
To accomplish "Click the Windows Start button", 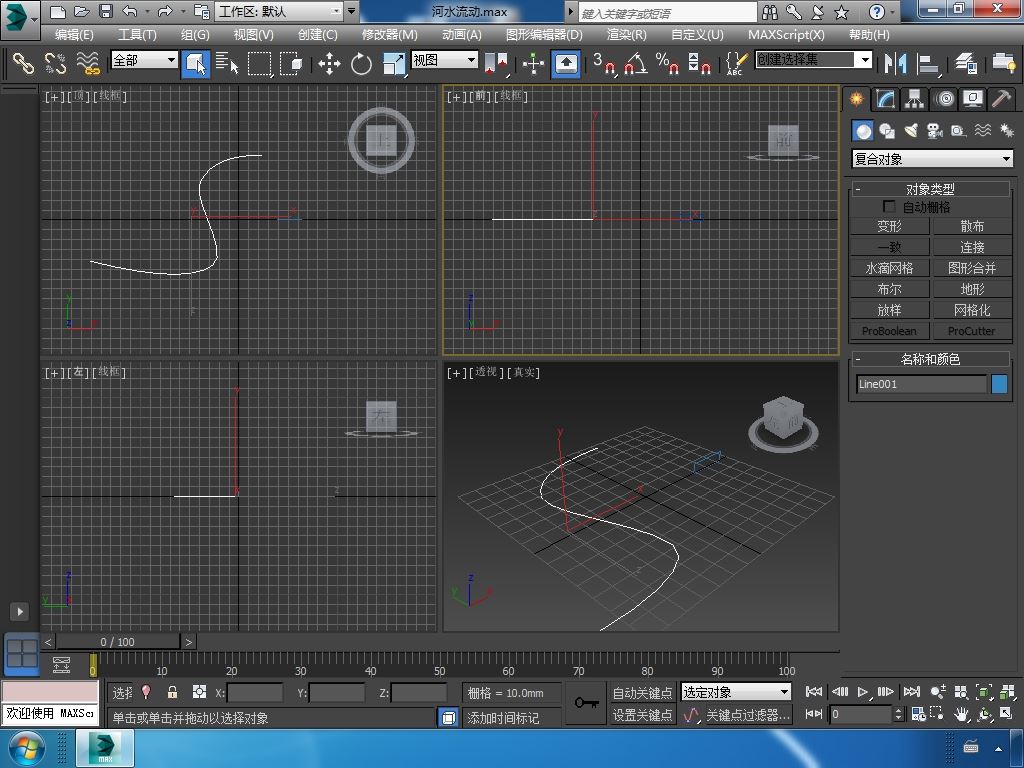I will coord(26,748).
